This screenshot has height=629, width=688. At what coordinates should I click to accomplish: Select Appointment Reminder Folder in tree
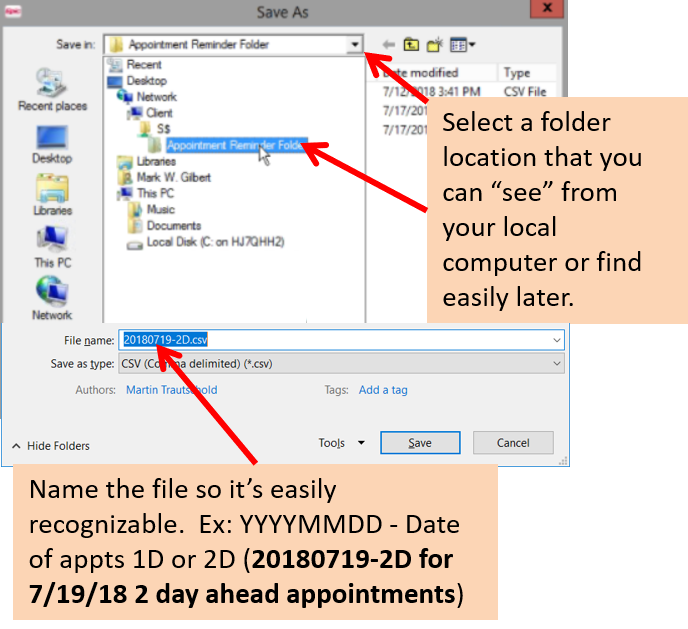[x=234, y=145]
